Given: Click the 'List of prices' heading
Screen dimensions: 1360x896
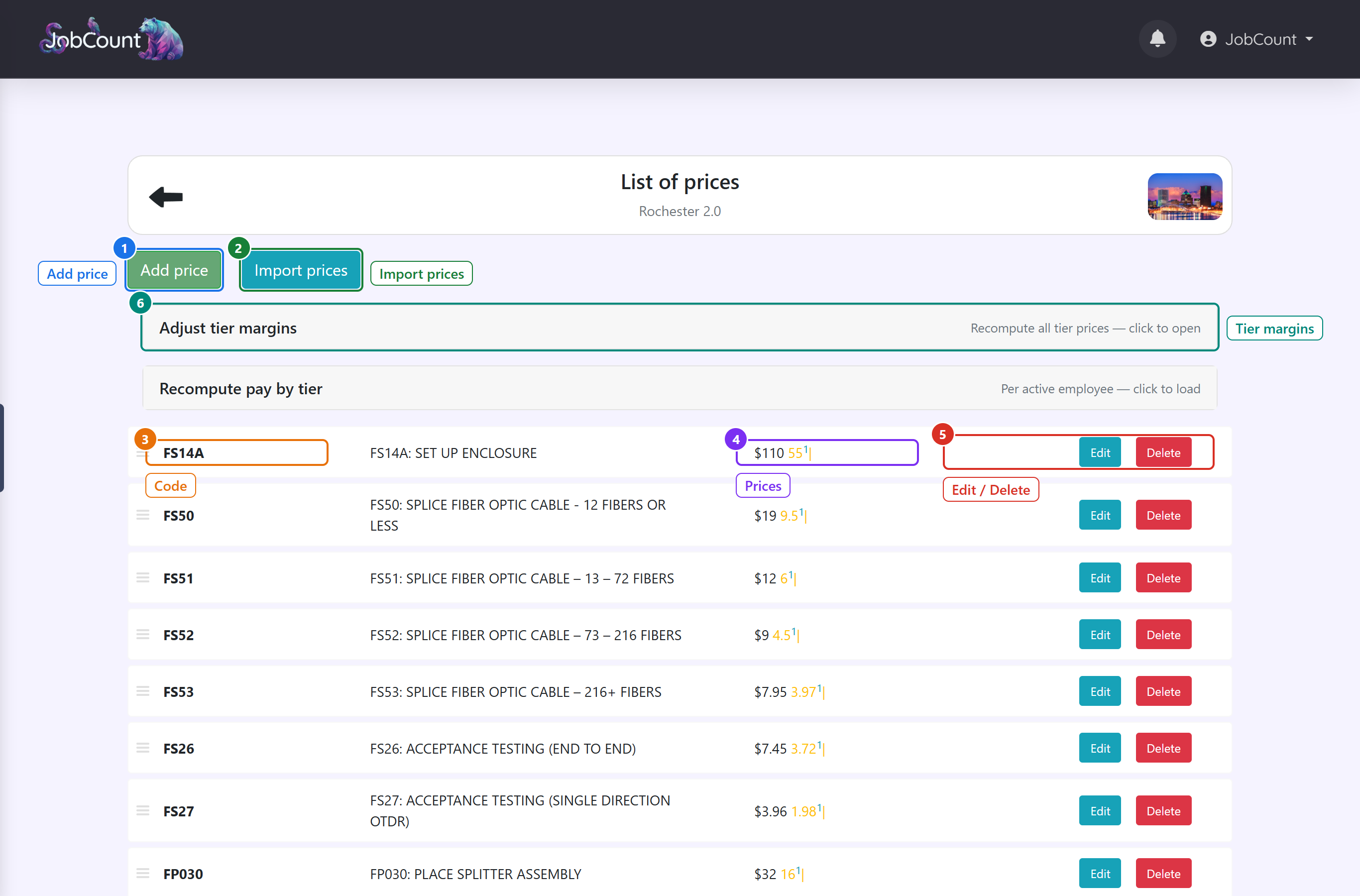Looking at the screenshot, I should tap(680, 182).
